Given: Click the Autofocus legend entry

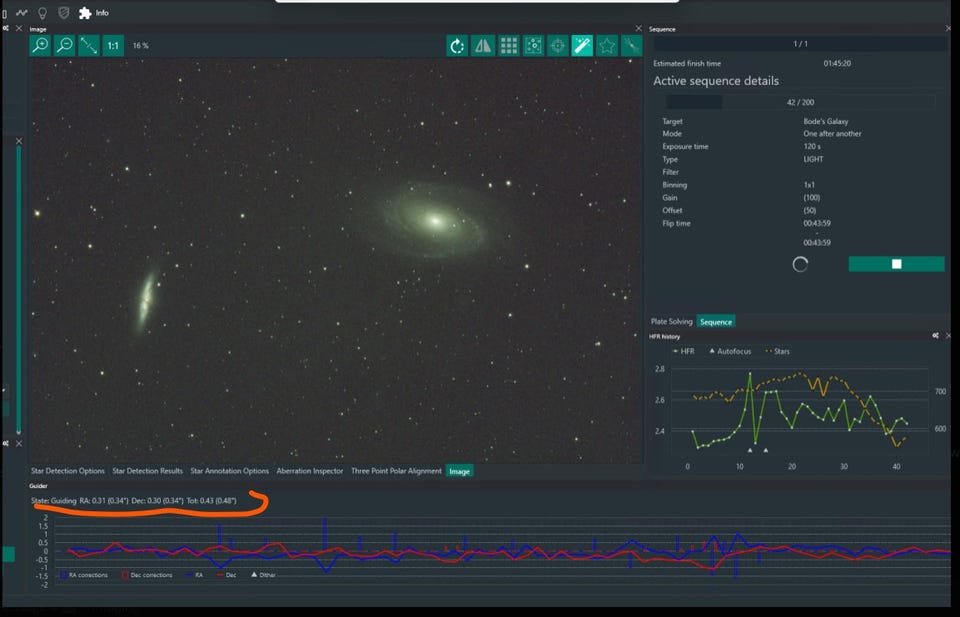Looking at the screenshot, I should pos(729,351).
